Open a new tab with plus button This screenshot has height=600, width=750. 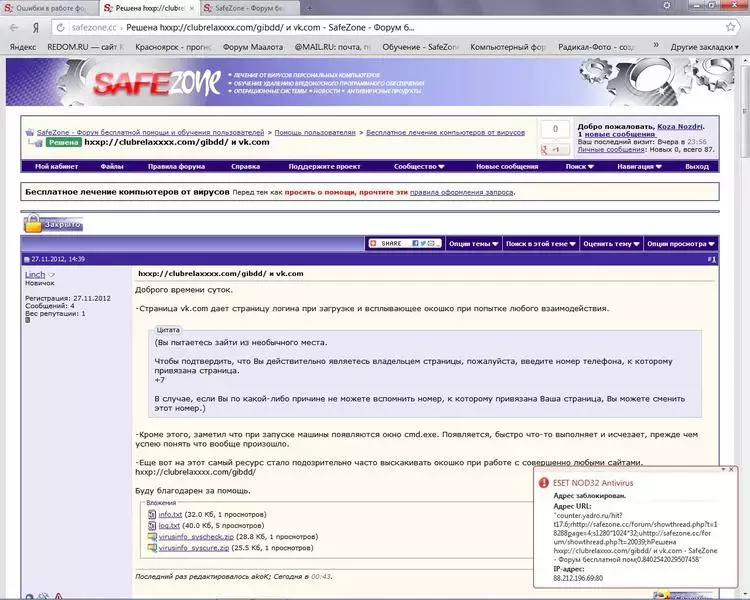tap(309, 8)
